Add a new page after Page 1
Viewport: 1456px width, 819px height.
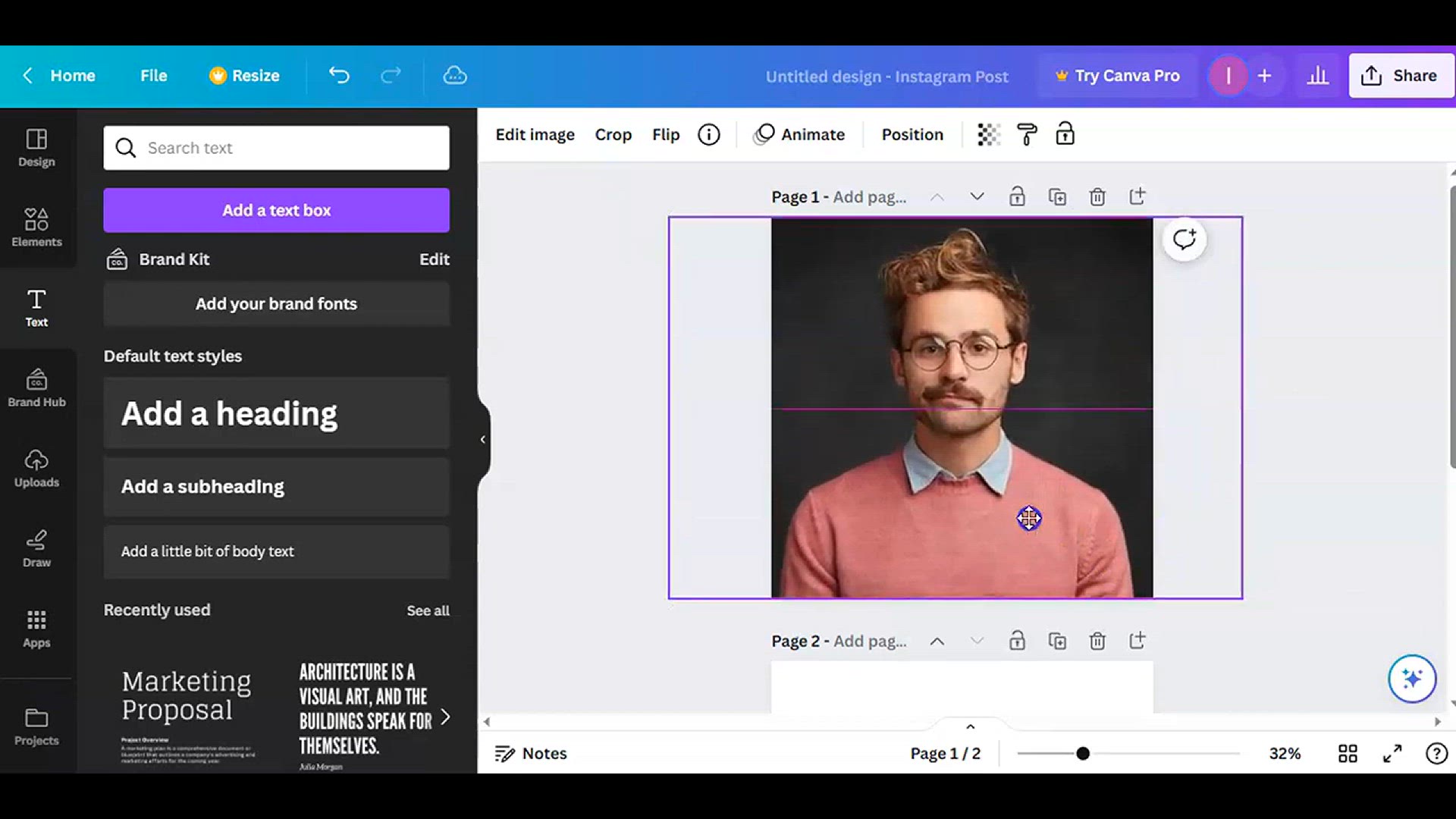click(x=1137, y=196)
